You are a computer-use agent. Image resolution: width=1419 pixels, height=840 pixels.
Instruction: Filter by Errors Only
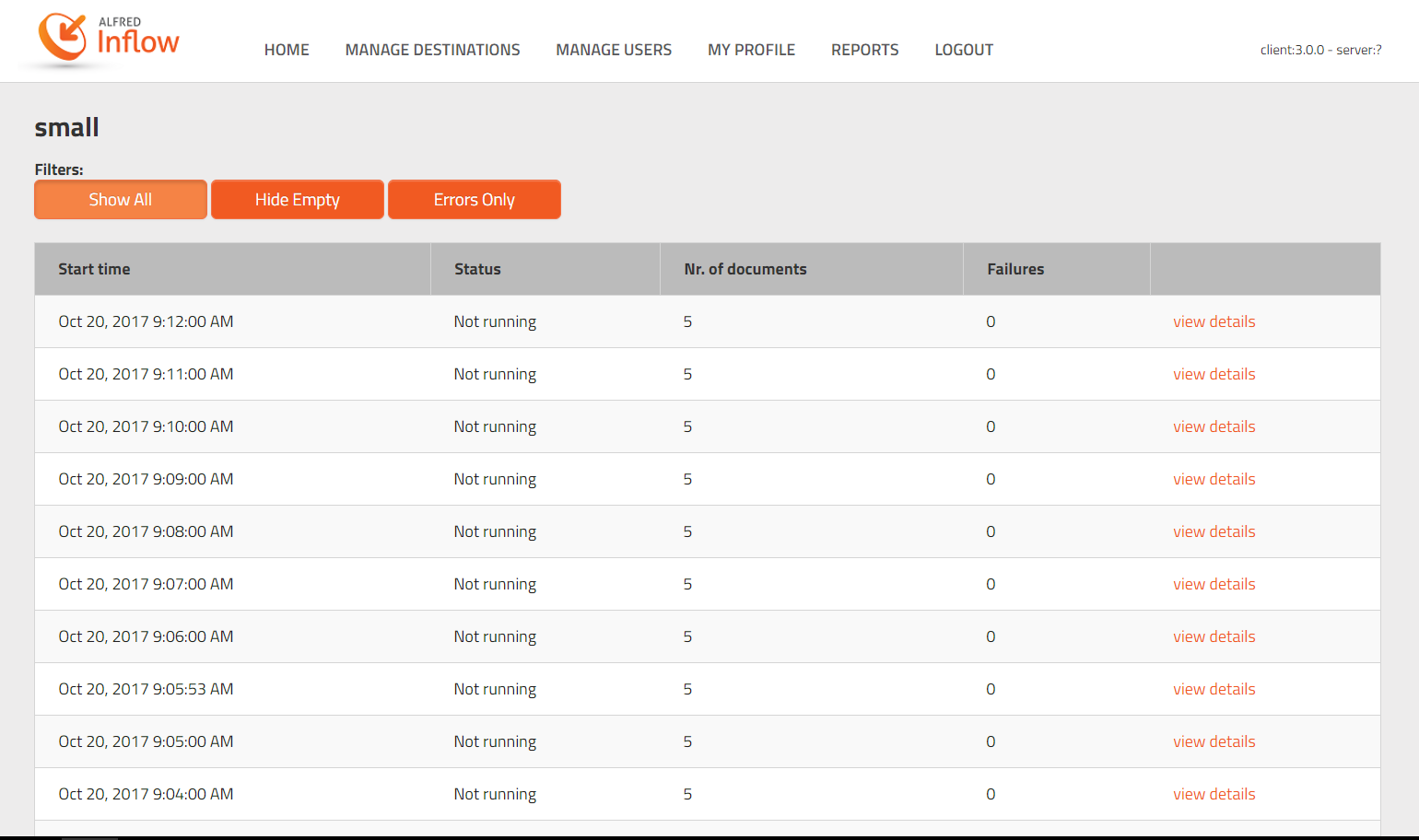coord(475,200)
